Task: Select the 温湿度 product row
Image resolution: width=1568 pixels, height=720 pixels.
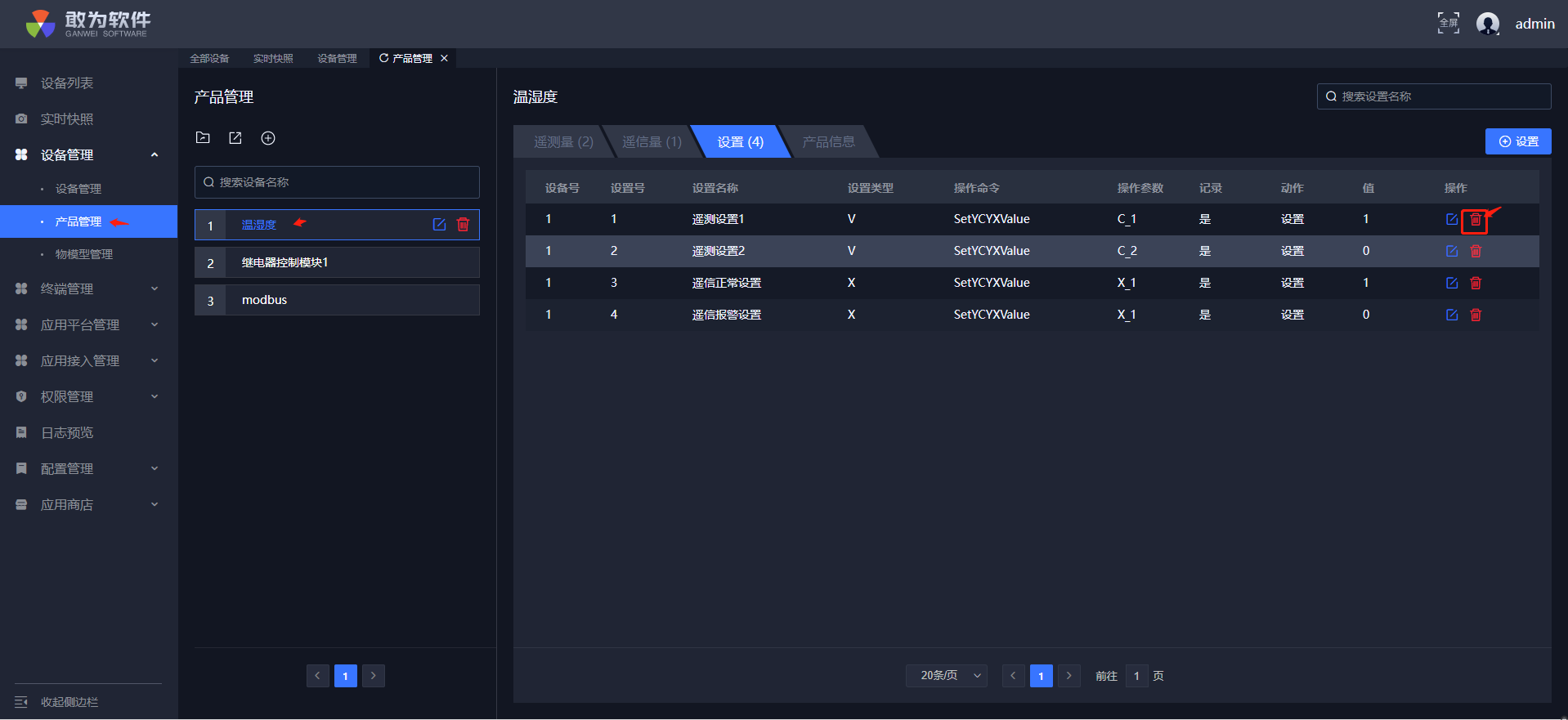Action: click(337, 225)
